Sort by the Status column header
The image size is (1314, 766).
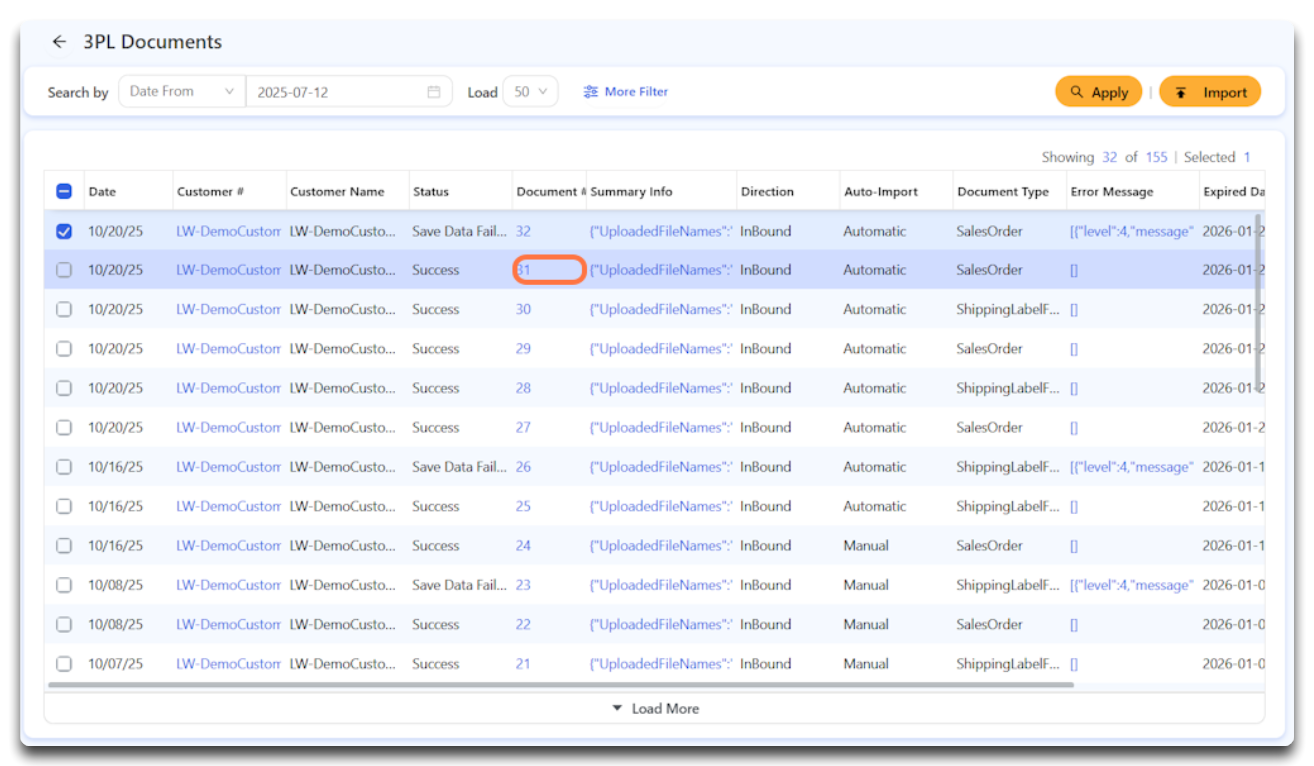click(x=431, y=192)
